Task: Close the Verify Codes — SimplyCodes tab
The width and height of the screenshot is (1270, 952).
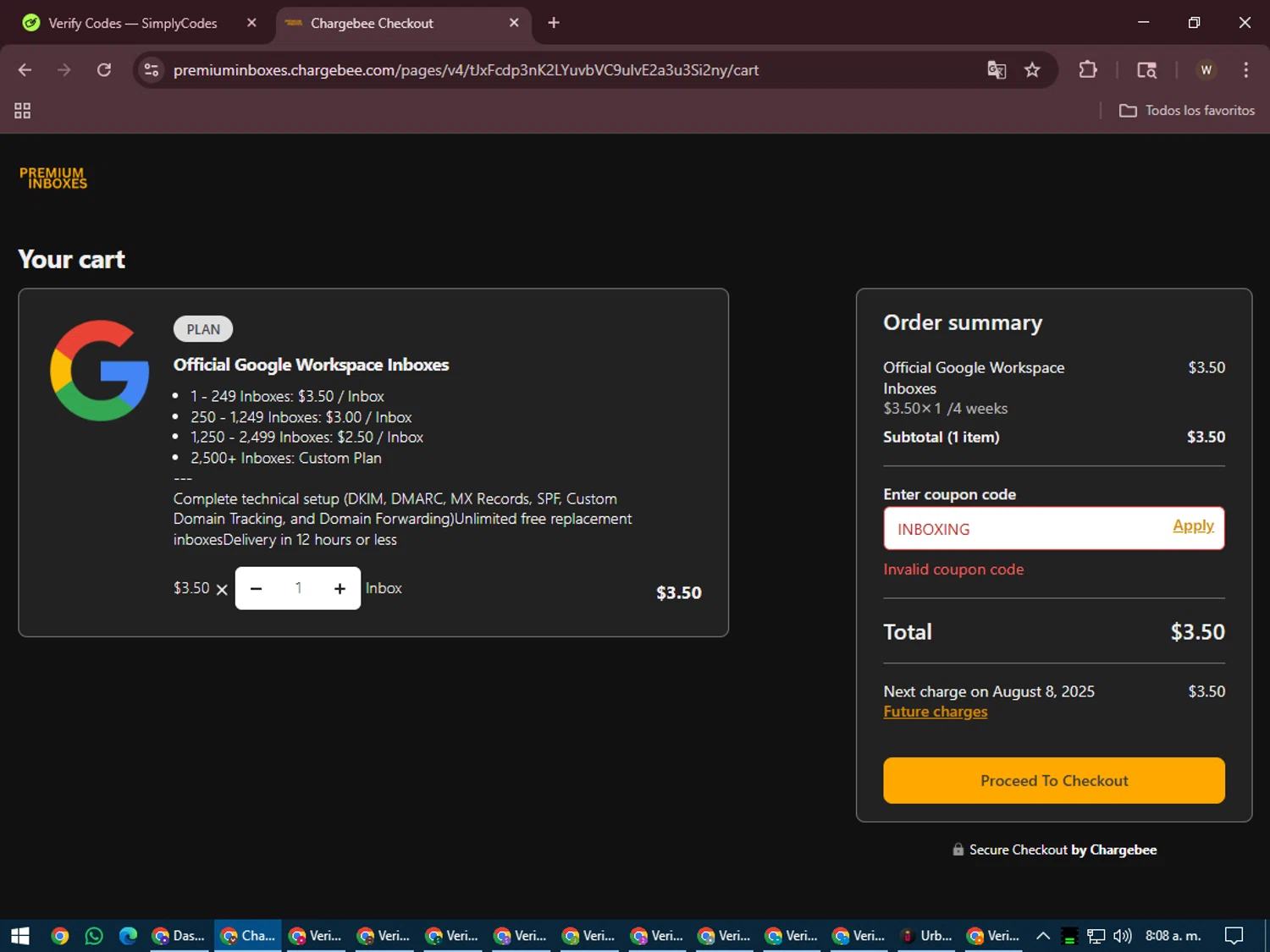Action: pos(251,23)
